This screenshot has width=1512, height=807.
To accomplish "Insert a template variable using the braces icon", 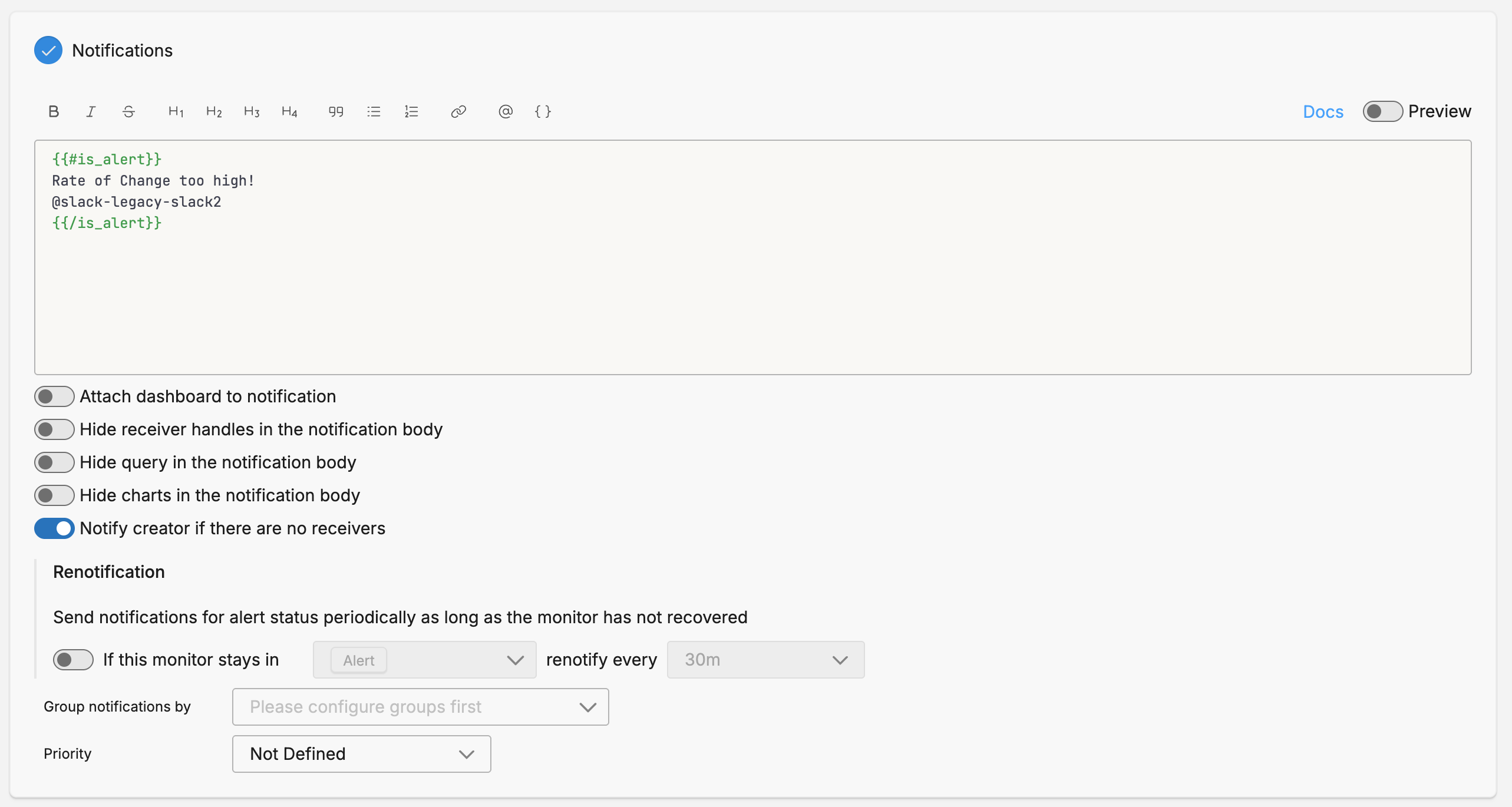I will (543, 111).
